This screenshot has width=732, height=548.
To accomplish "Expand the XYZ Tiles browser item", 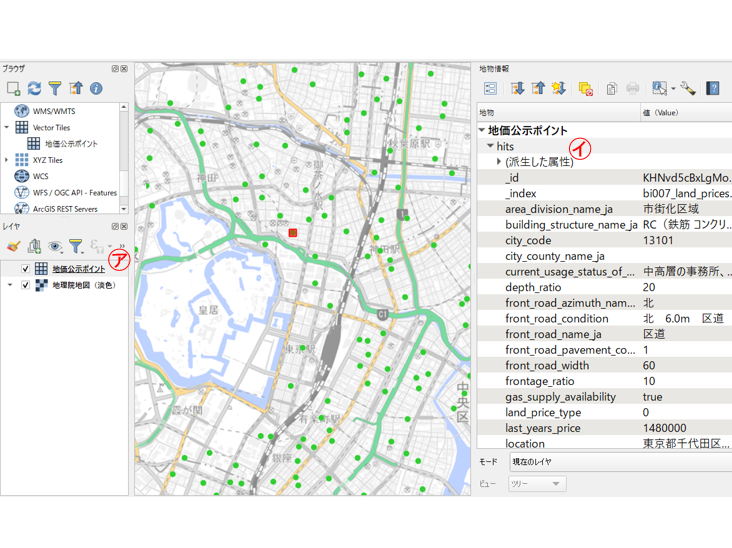I will click(7, 160).
